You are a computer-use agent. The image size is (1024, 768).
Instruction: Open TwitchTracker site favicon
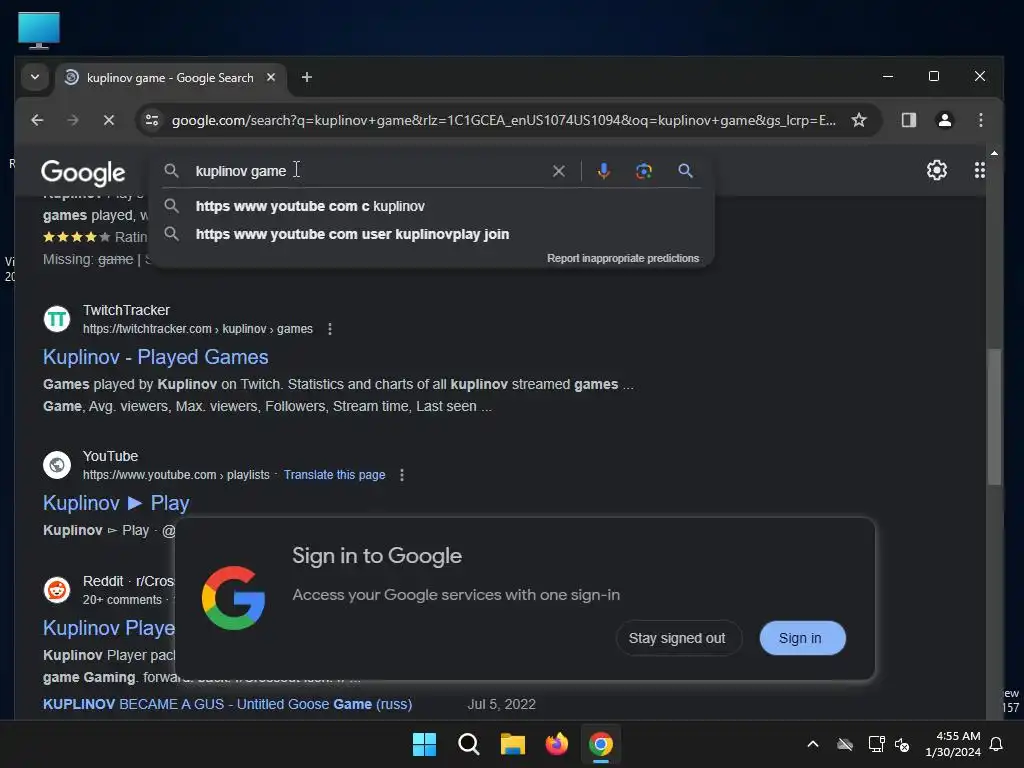click(57, 319)
